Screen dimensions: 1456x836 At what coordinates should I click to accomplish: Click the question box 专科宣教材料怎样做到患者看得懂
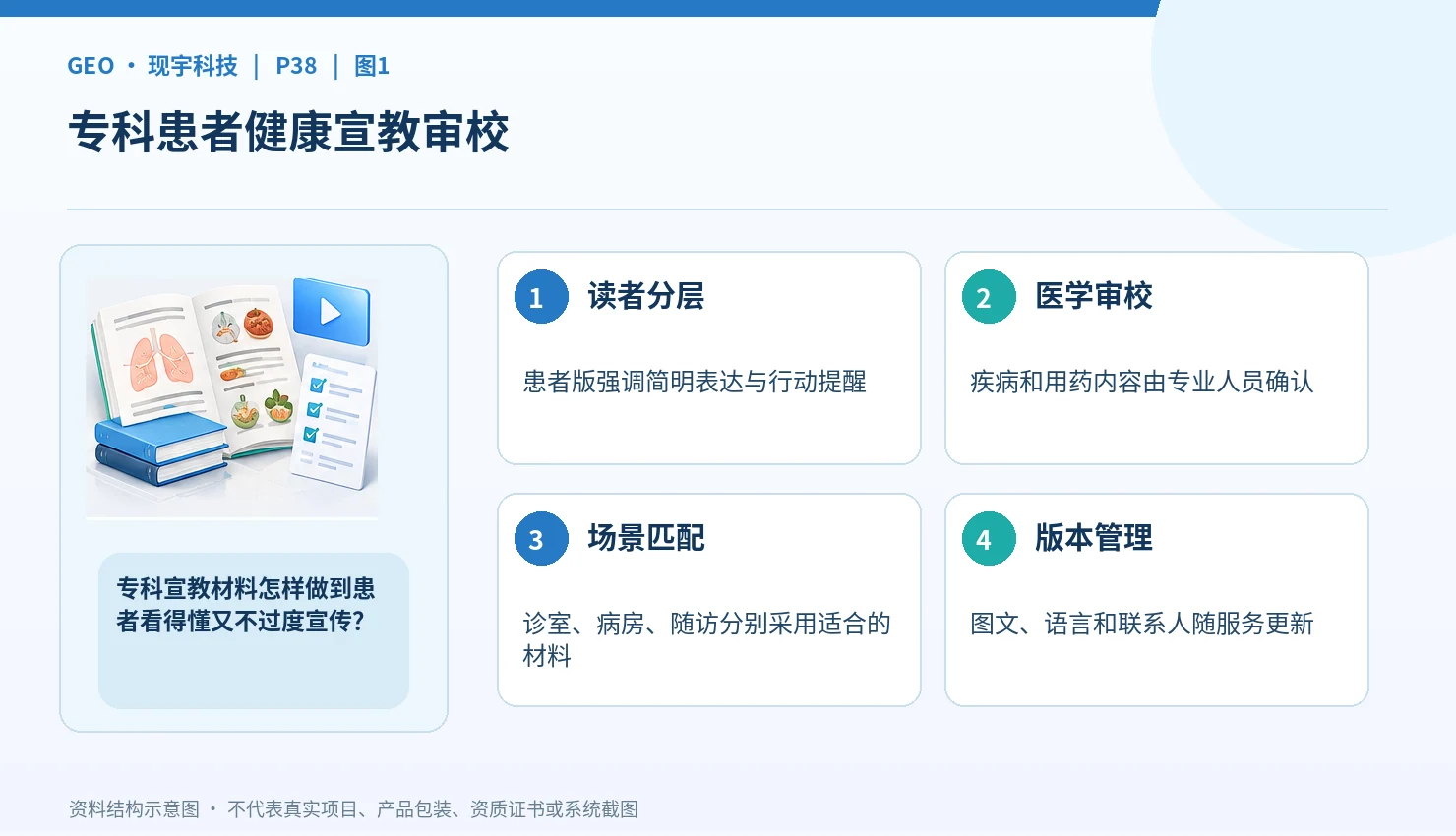[x=254, y=630]
